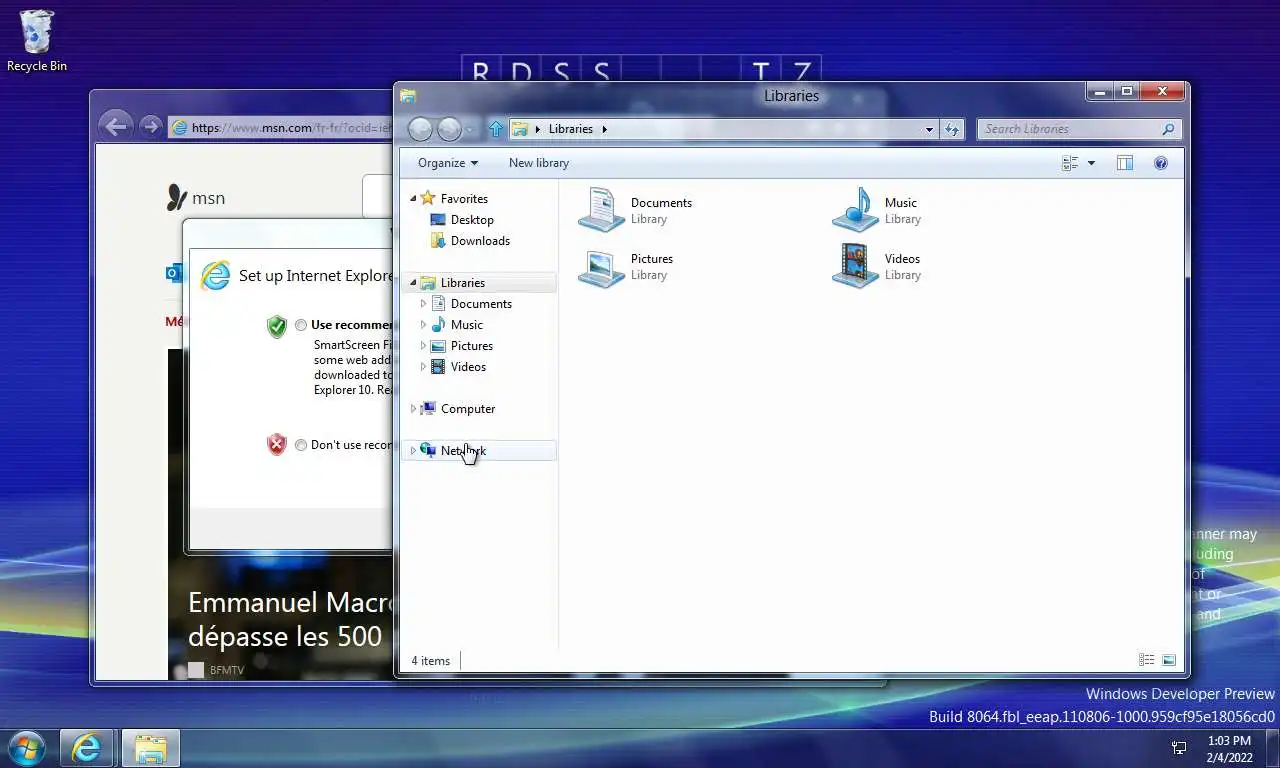The image size is (1280, 768).
Task: Click Forward arrow in Internet Explorer window
Action: pos(150,126)
